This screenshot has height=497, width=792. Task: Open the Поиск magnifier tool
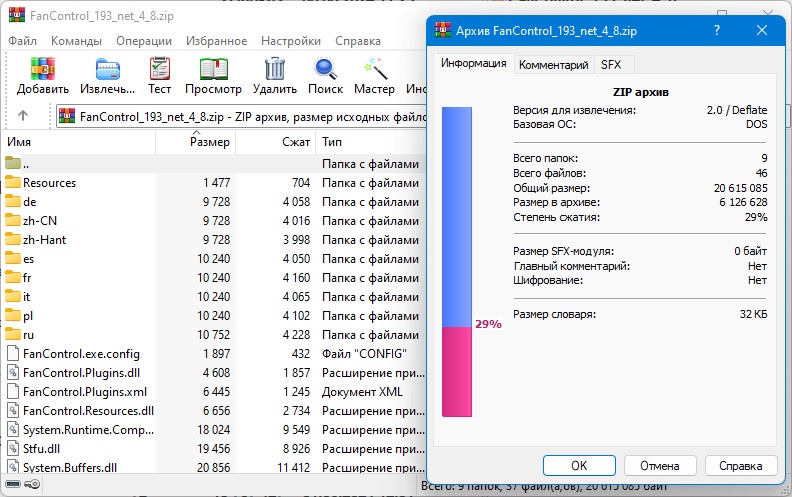[325, 69]
